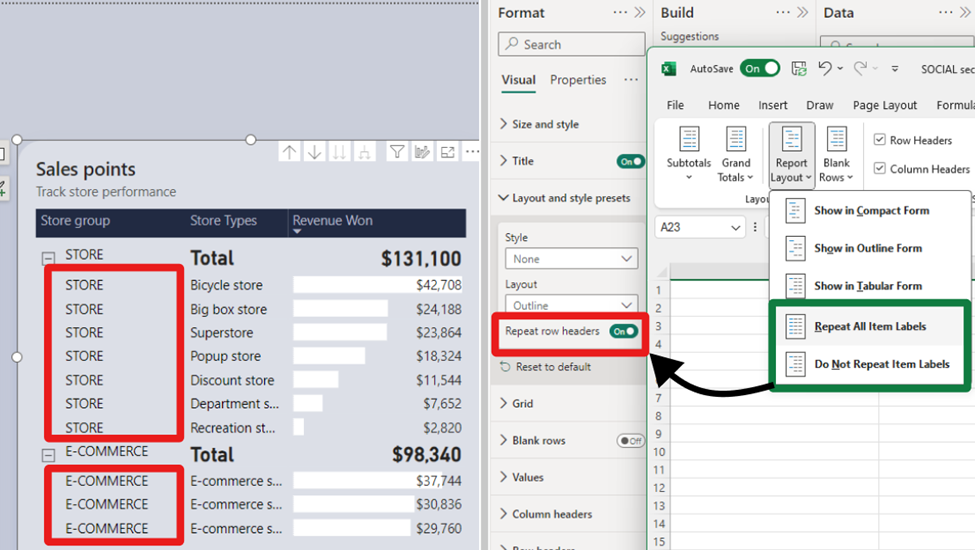Click the Bicycle store revenue bar

coord(377,285)
